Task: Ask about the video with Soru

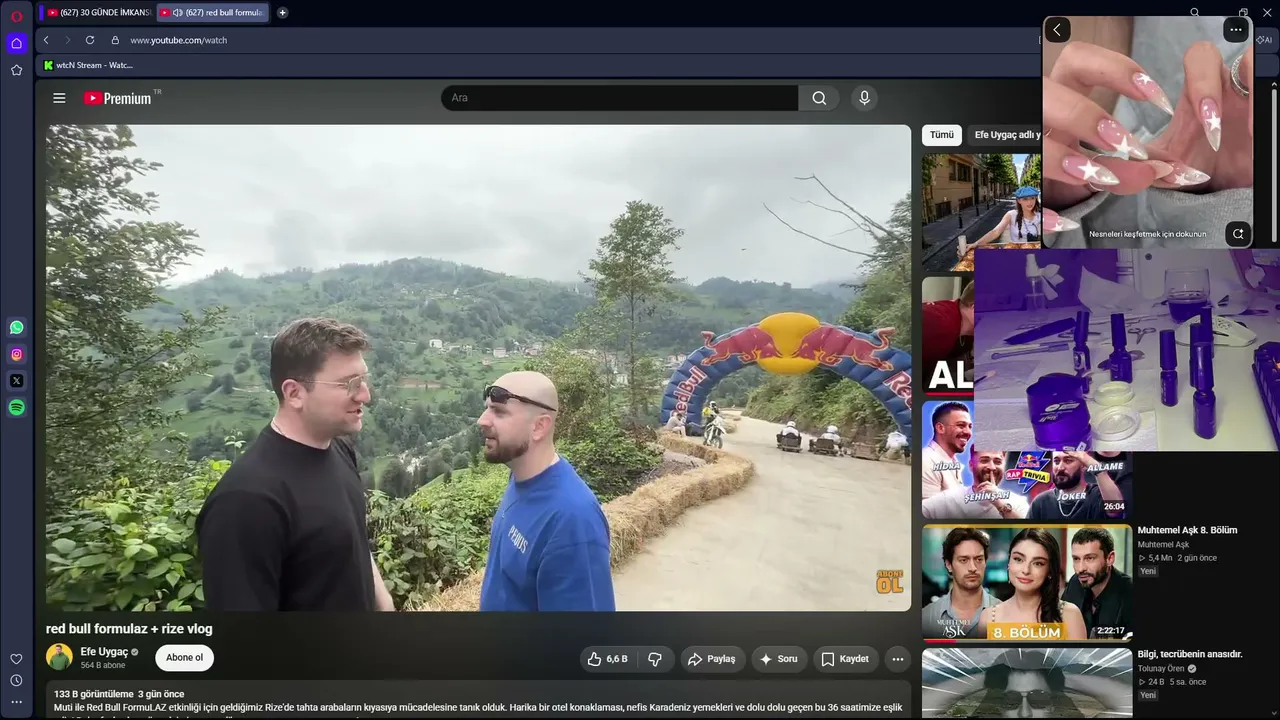Action: click(779, 659)
